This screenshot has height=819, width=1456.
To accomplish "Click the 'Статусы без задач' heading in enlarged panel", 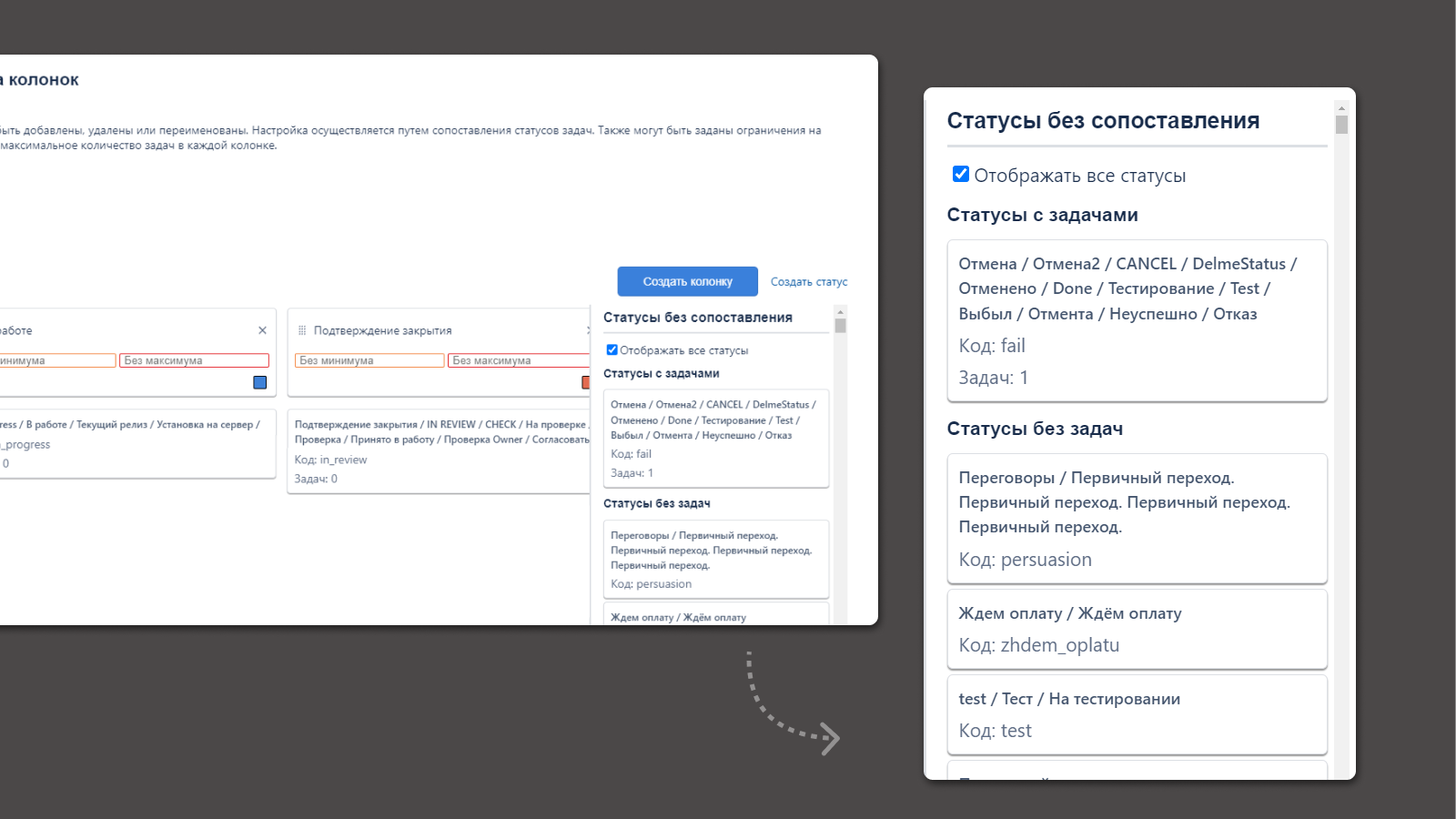I will click(x=1035, y=429).
